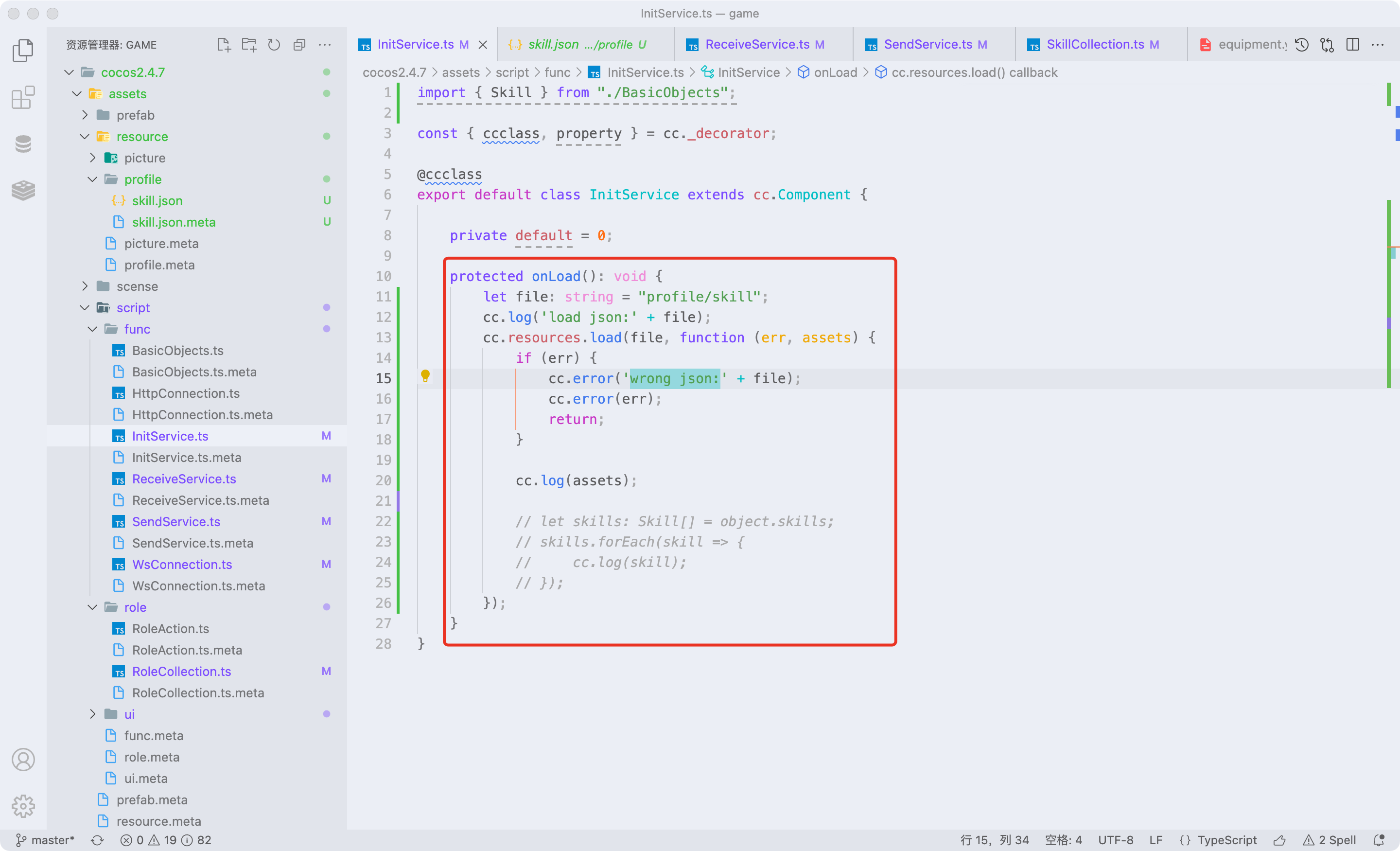
Task: Click the sync changes icon in status bar
Action: coord(97,840)
